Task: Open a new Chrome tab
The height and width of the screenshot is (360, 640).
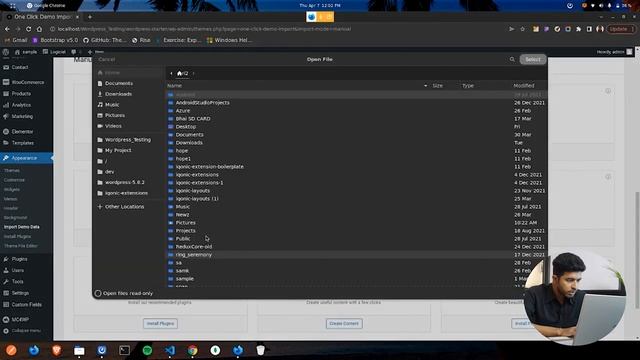Action: (90, 17)
